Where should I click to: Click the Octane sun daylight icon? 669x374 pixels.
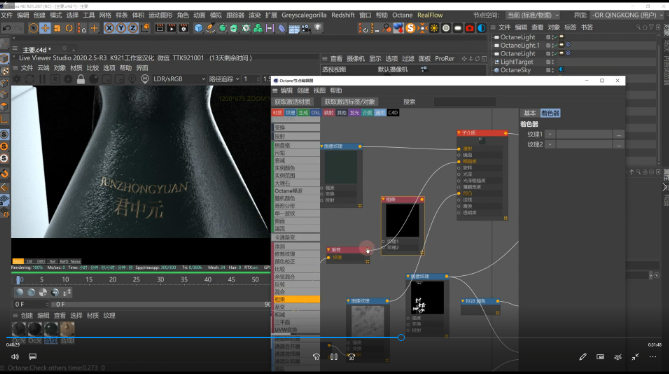point(434,28)
